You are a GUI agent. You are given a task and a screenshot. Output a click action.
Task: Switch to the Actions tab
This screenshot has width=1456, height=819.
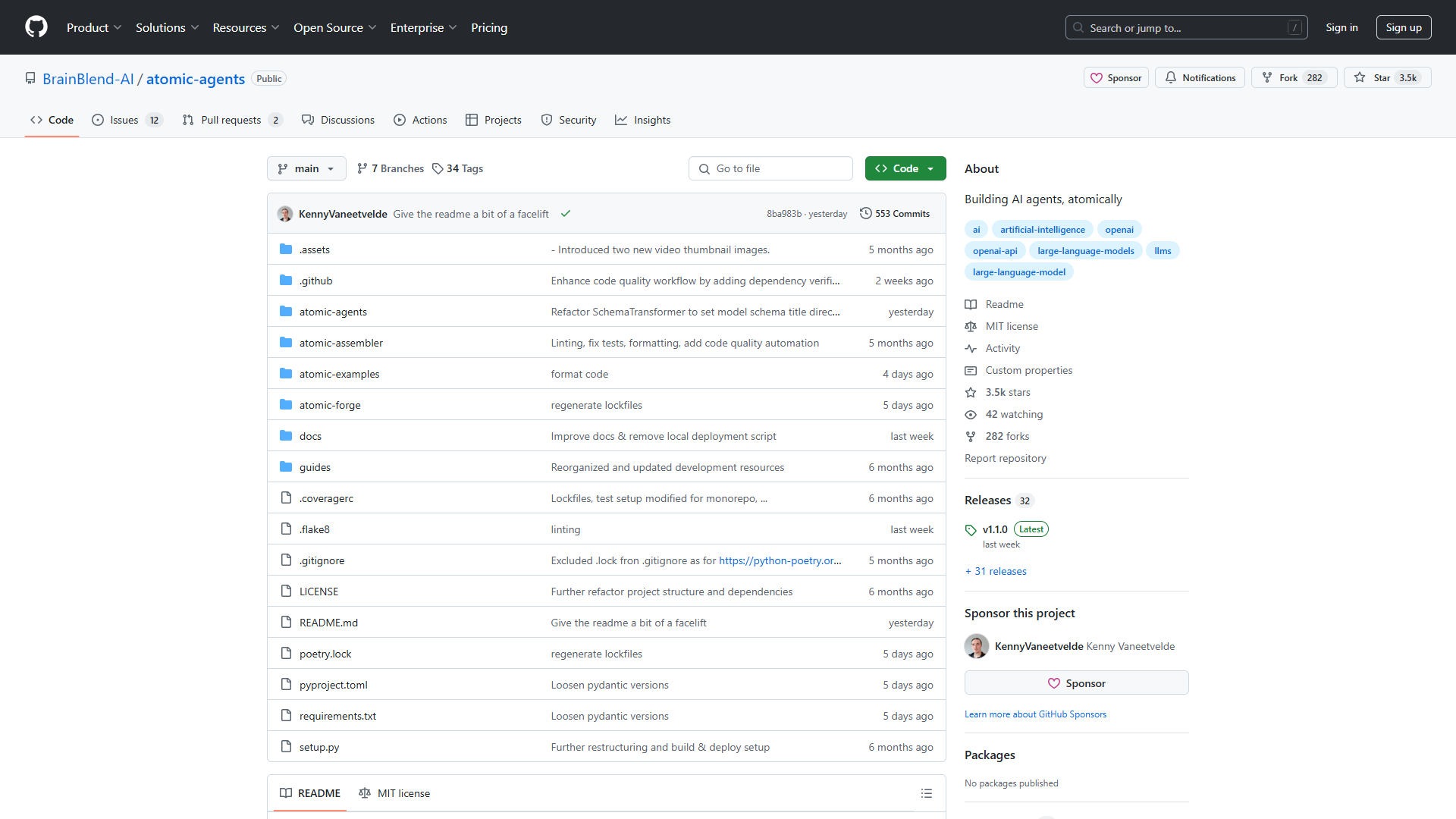click(x=420, y=120)
